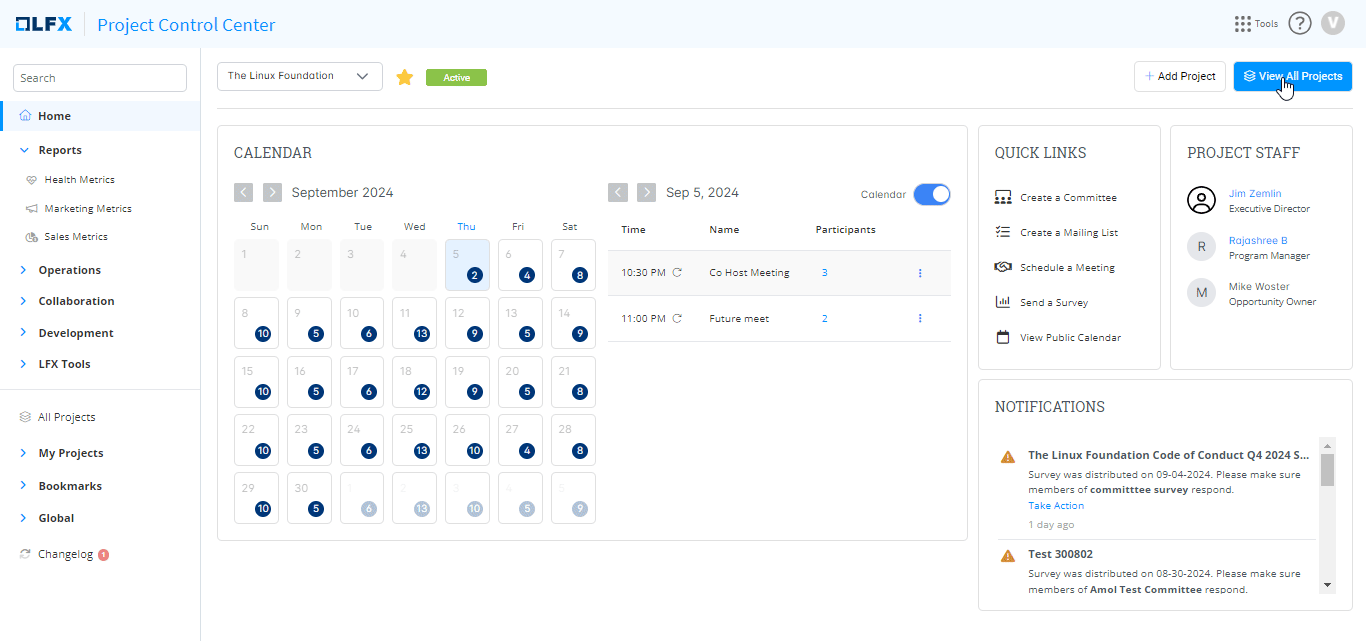Go to previous month in calendar
The width and height of the screenshot is (1366, 641).
pos(243,193)
